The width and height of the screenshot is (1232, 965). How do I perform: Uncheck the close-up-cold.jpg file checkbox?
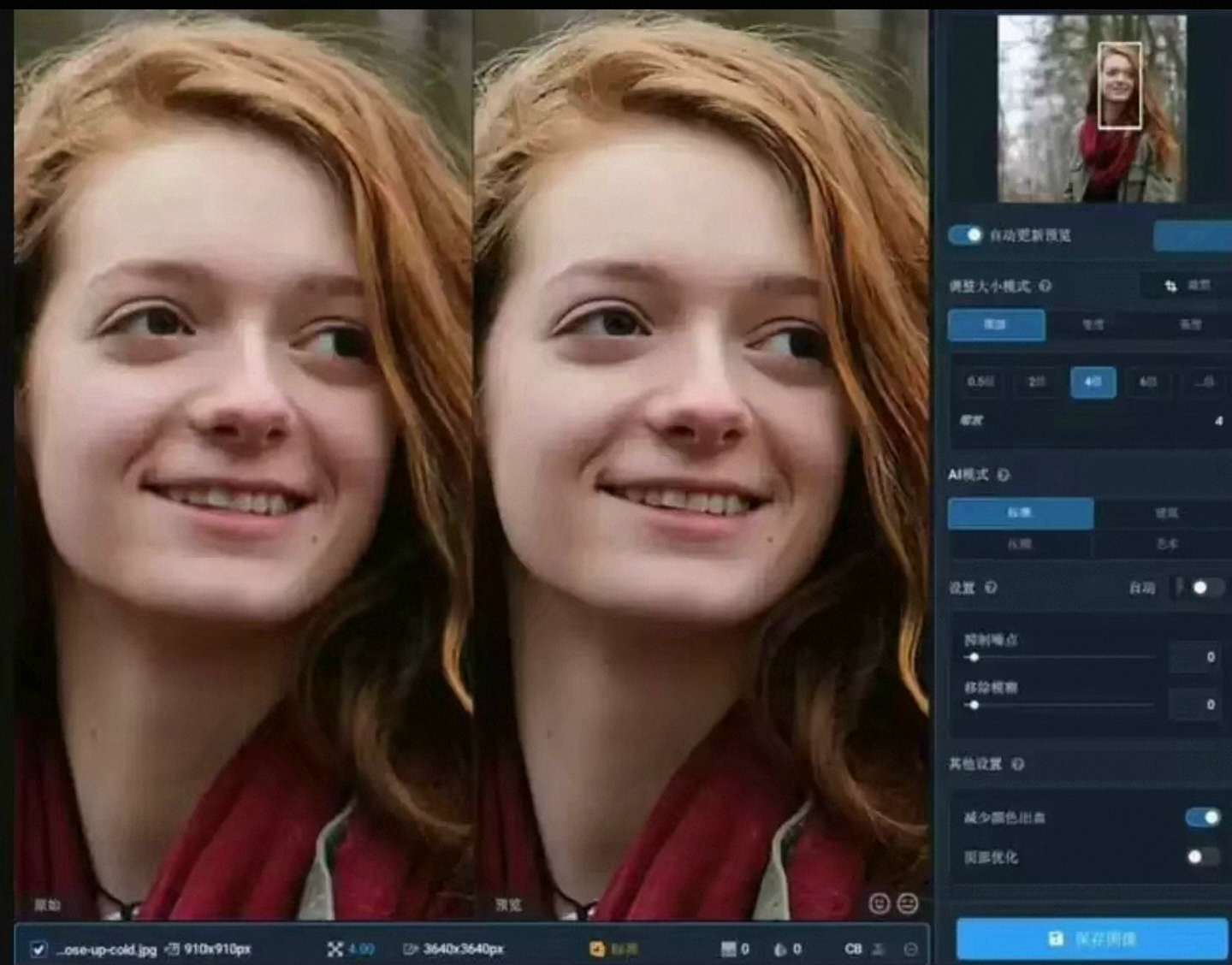(x=38, y=949)
